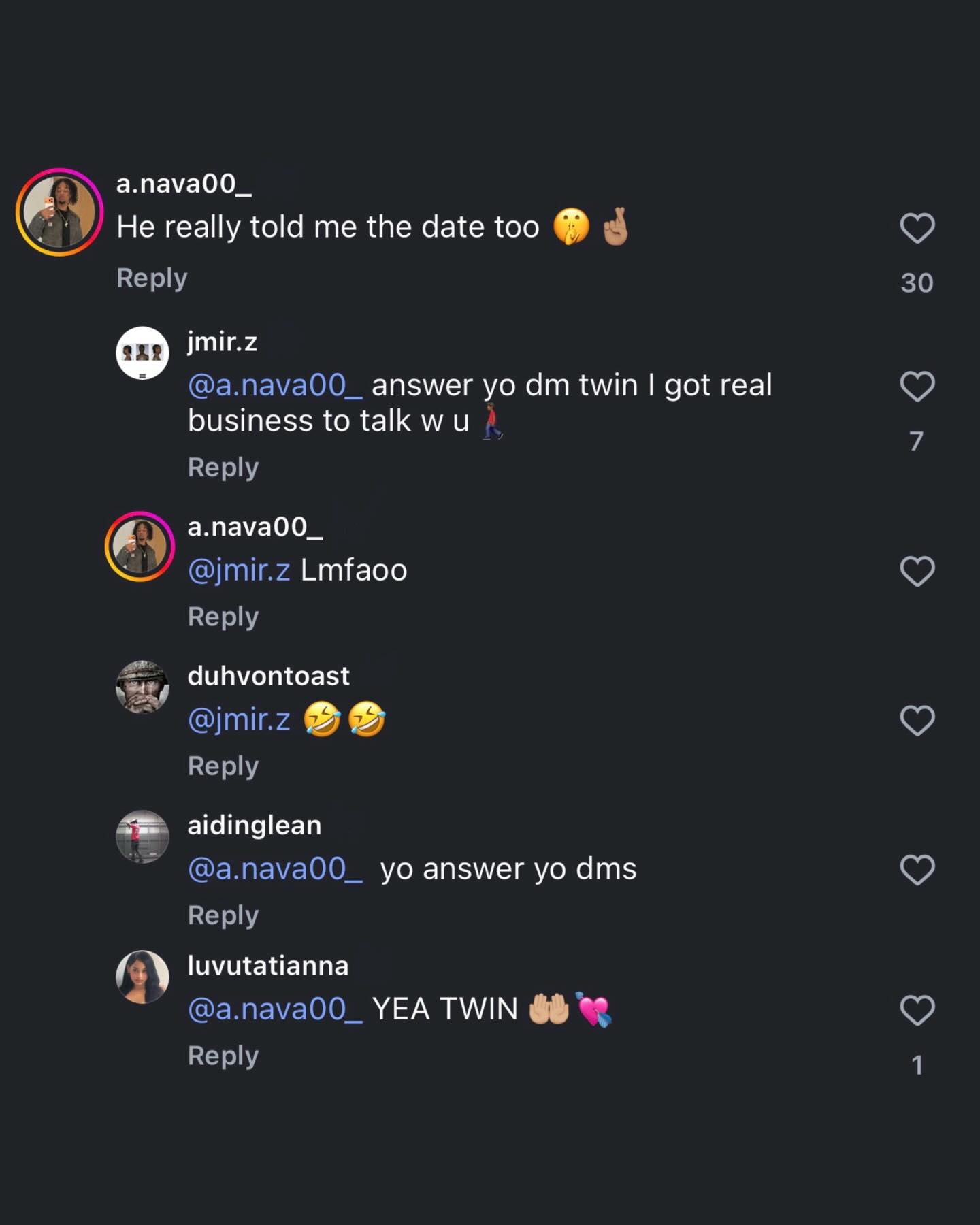Open the @jmir.z mention before 'Lmfaoo'
980x1225 pixels.
[239, 570]
